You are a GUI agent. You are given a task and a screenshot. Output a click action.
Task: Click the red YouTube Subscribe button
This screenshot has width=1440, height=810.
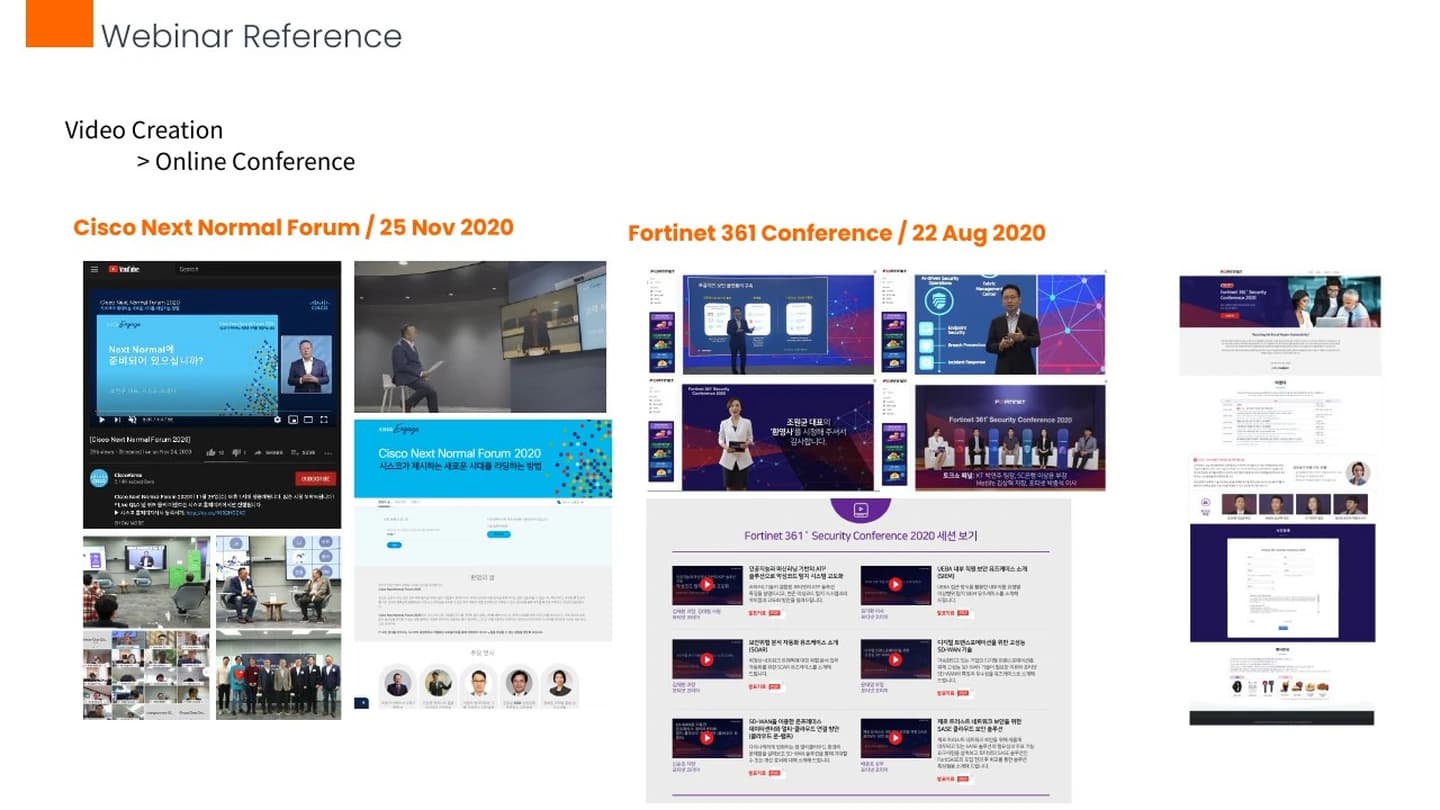click(316, 479)
